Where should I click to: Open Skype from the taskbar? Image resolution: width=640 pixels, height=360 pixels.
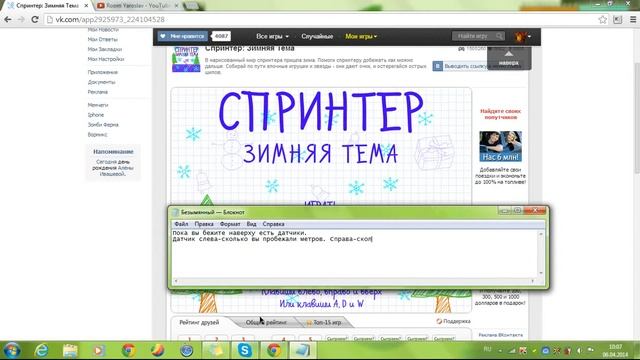tap(244, 350)
